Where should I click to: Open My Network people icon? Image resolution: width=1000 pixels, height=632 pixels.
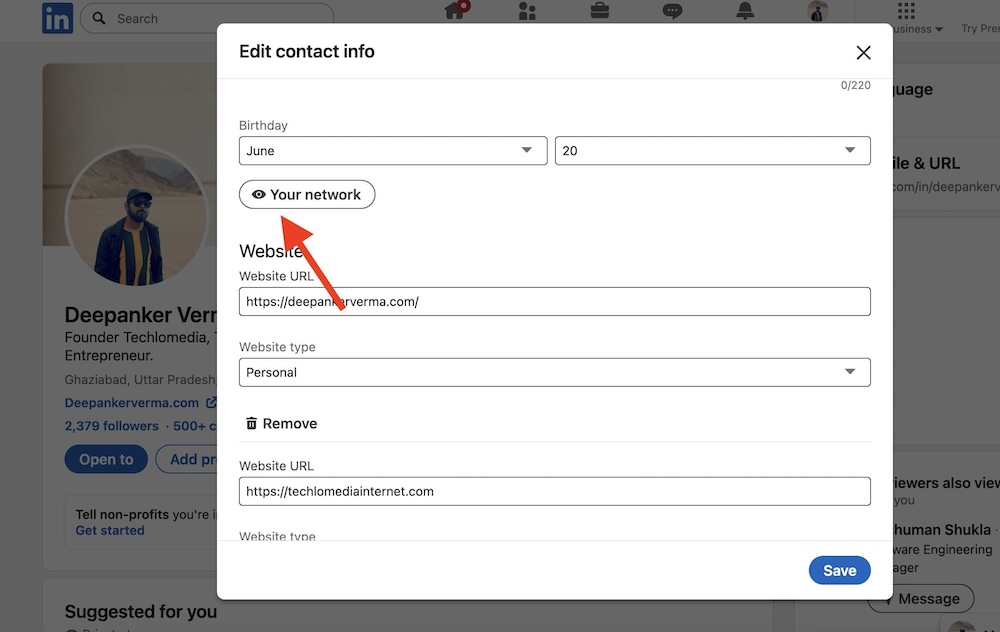(527, 11)
